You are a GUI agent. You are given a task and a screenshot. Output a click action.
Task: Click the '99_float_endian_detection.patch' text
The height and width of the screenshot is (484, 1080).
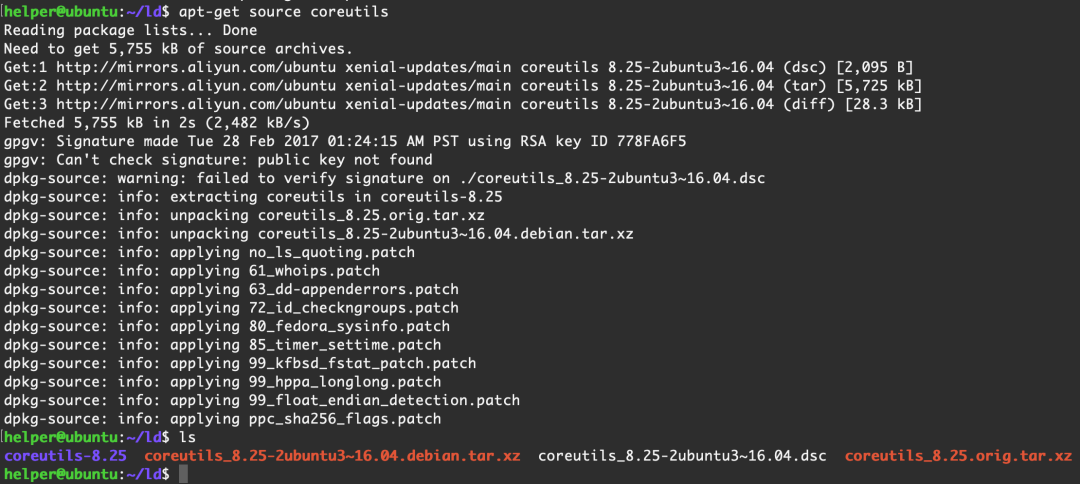(x=384, y=400)
